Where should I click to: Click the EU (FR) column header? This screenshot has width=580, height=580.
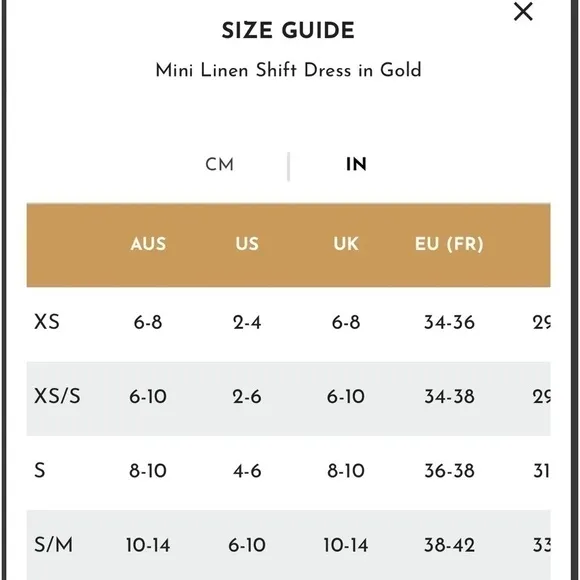pos(449,244)
